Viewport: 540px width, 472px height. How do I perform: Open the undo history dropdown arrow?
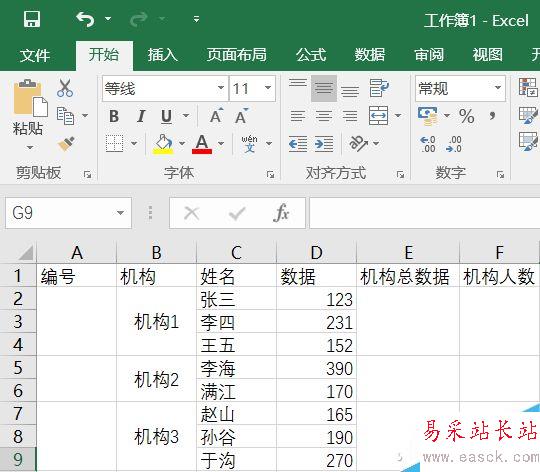click(108, 18)
